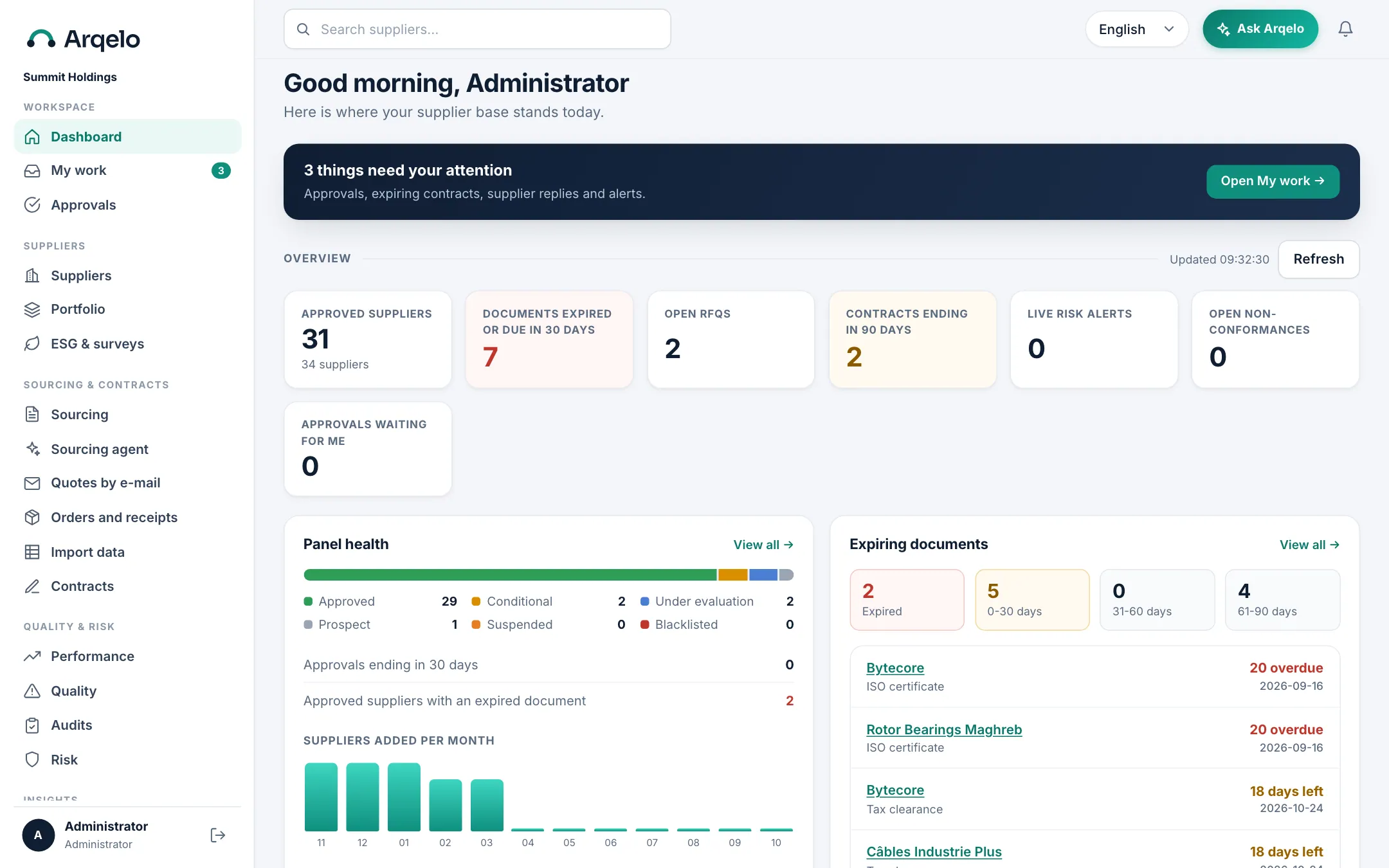The image size is (1389, 868).
Task: Click the Contracts pen icon
Action: tap(32, 586)
